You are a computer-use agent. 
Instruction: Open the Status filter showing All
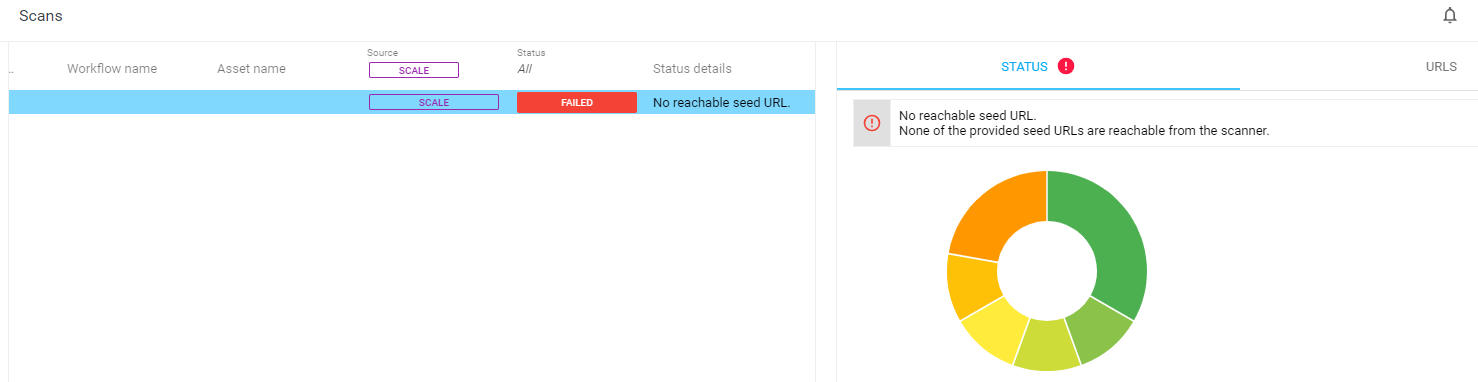524,69
